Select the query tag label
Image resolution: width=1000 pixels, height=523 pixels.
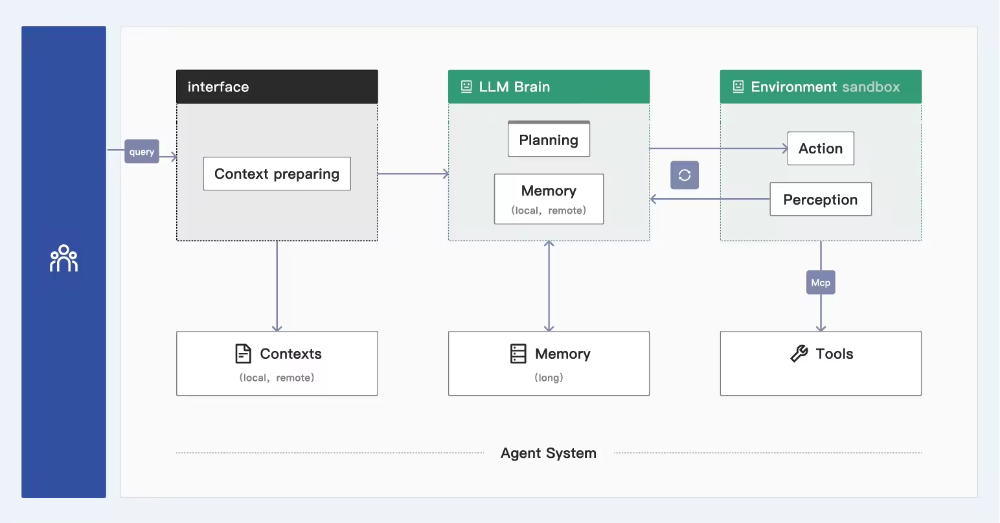(x=142, y=151)
